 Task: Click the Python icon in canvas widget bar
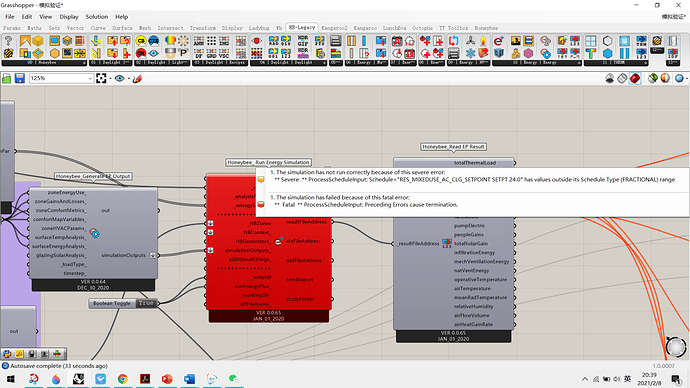click(7, 354)
